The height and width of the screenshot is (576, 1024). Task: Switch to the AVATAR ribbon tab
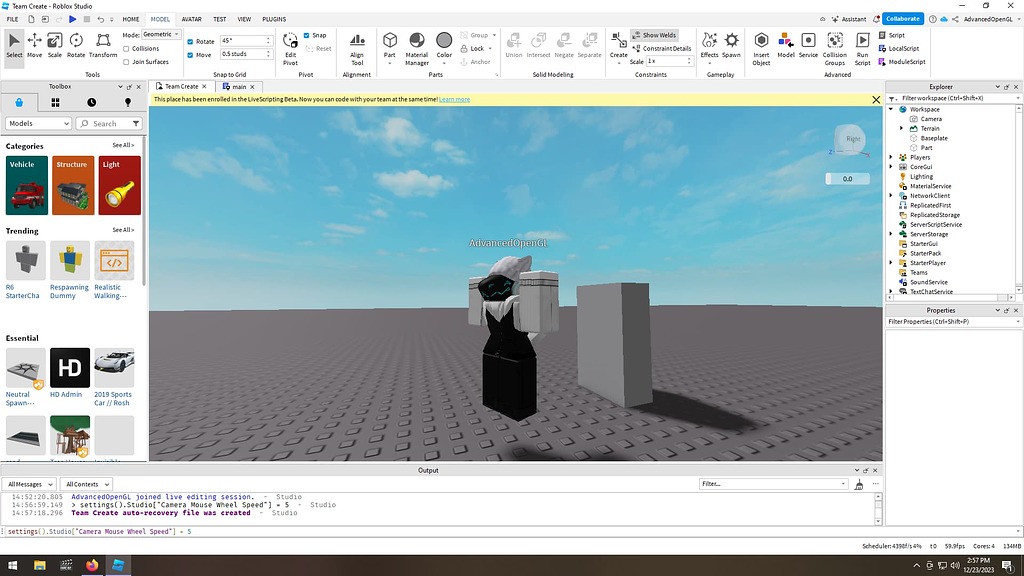tap(192, 18)
